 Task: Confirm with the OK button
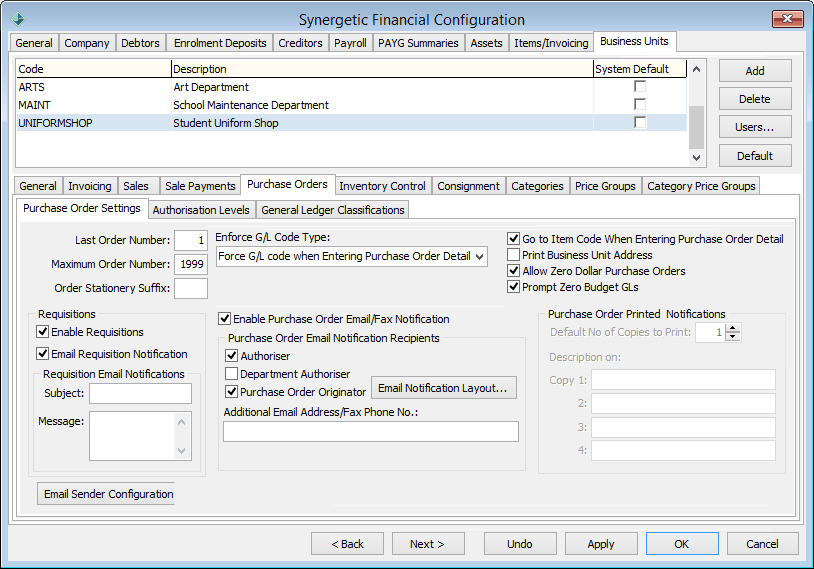click(x=682, y=544)
